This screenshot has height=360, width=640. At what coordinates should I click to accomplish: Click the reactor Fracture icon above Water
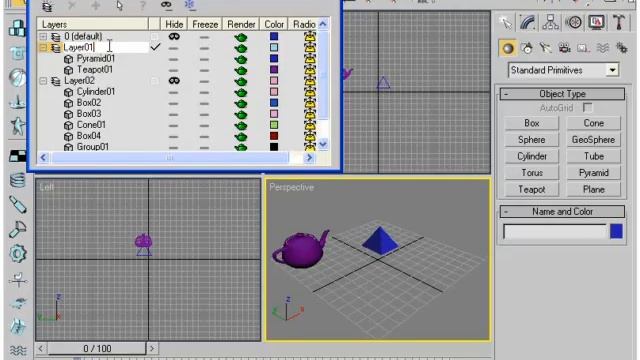tap(17, 327)
